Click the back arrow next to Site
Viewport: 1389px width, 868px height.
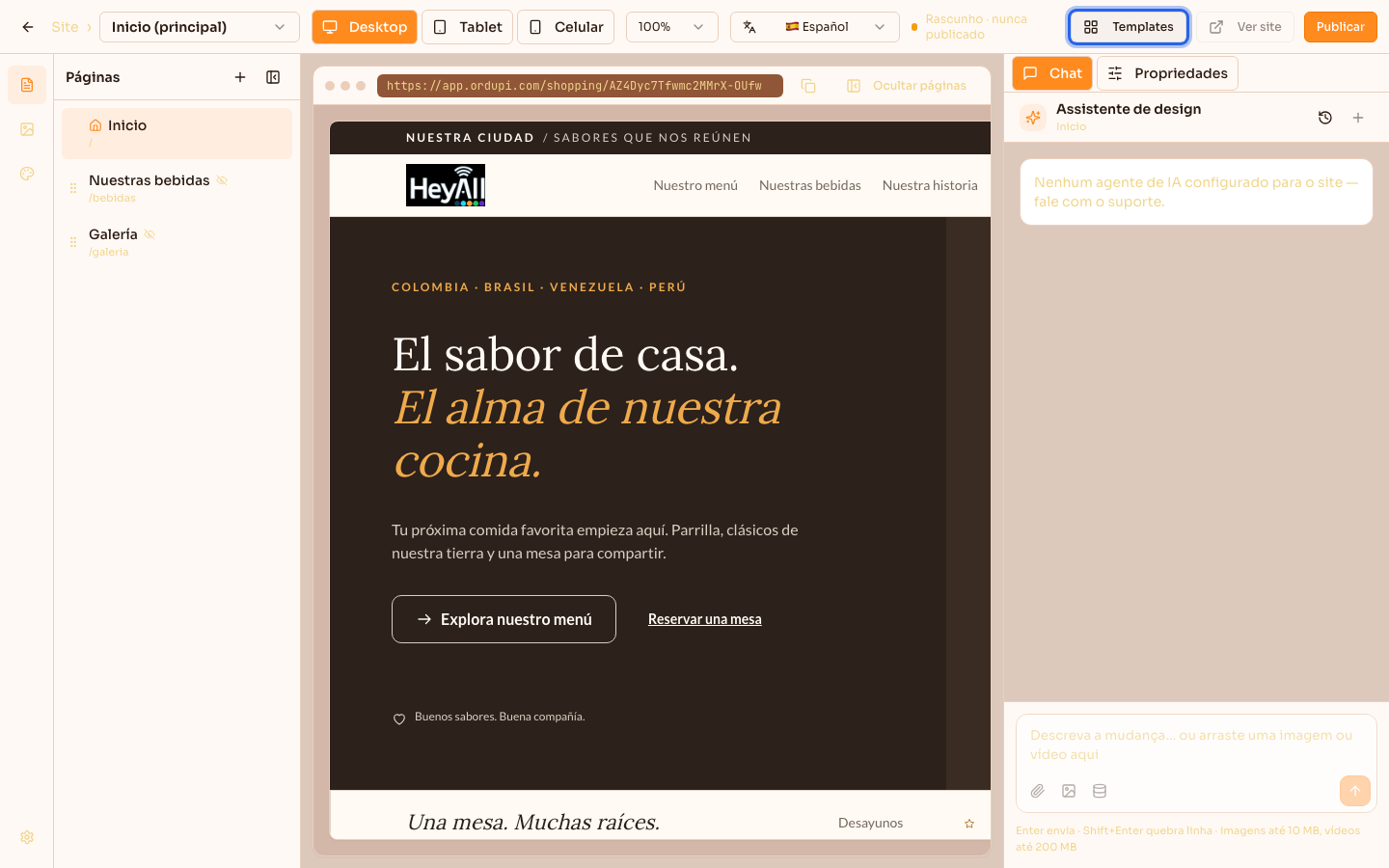point(28,27)
